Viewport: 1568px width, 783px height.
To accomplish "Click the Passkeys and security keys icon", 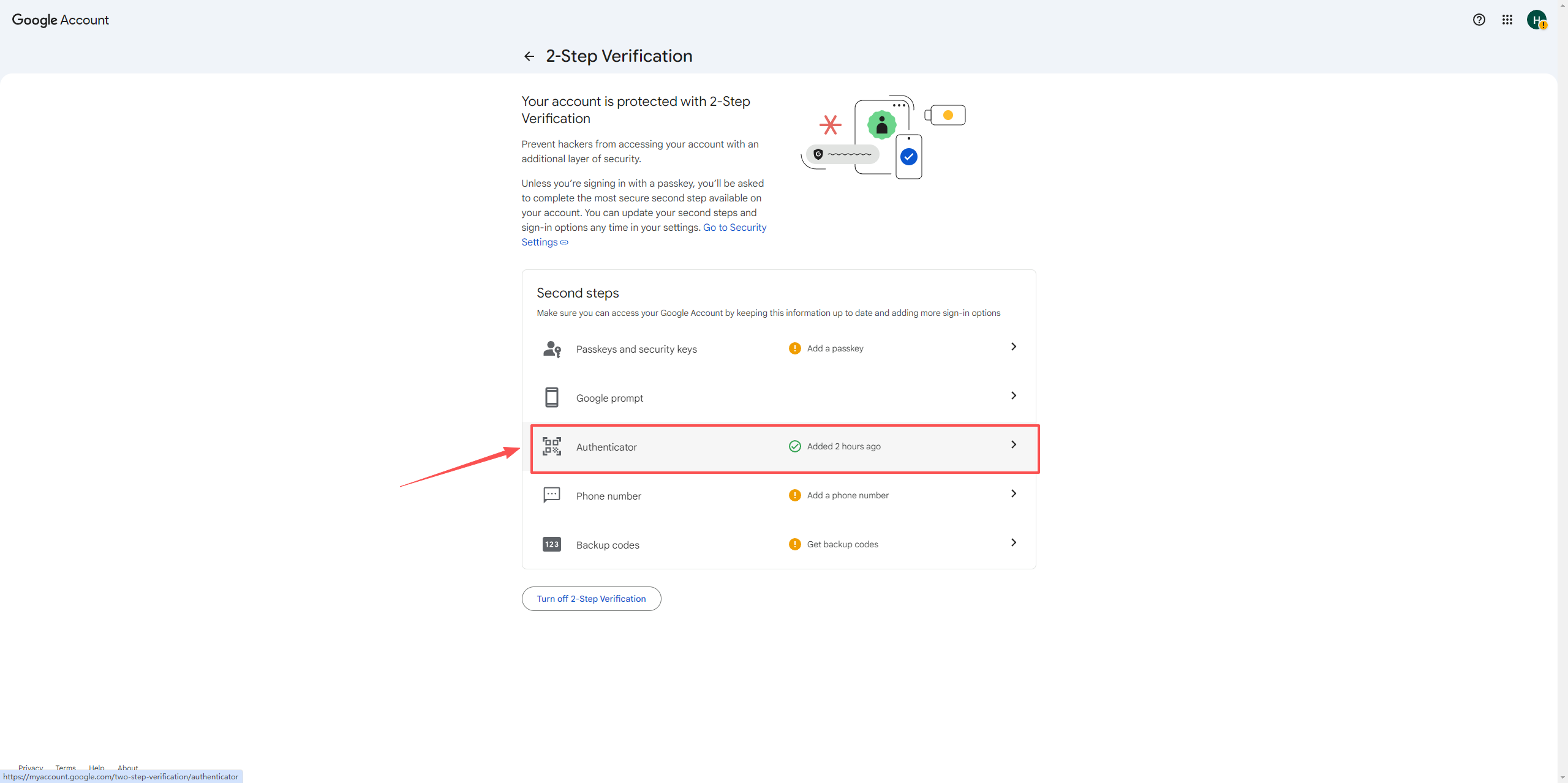I will (552, 349).
